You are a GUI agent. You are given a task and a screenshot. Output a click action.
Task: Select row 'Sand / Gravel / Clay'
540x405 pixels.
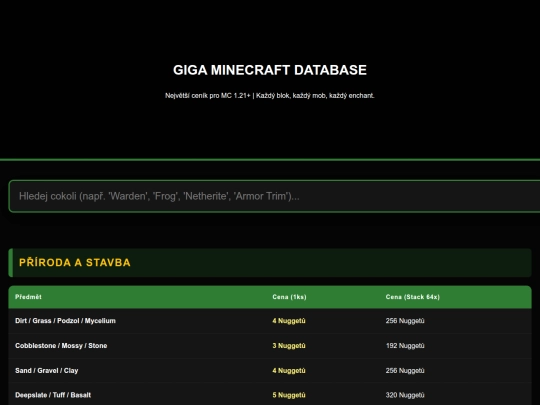pyautogui.click(x=270, y=370)
